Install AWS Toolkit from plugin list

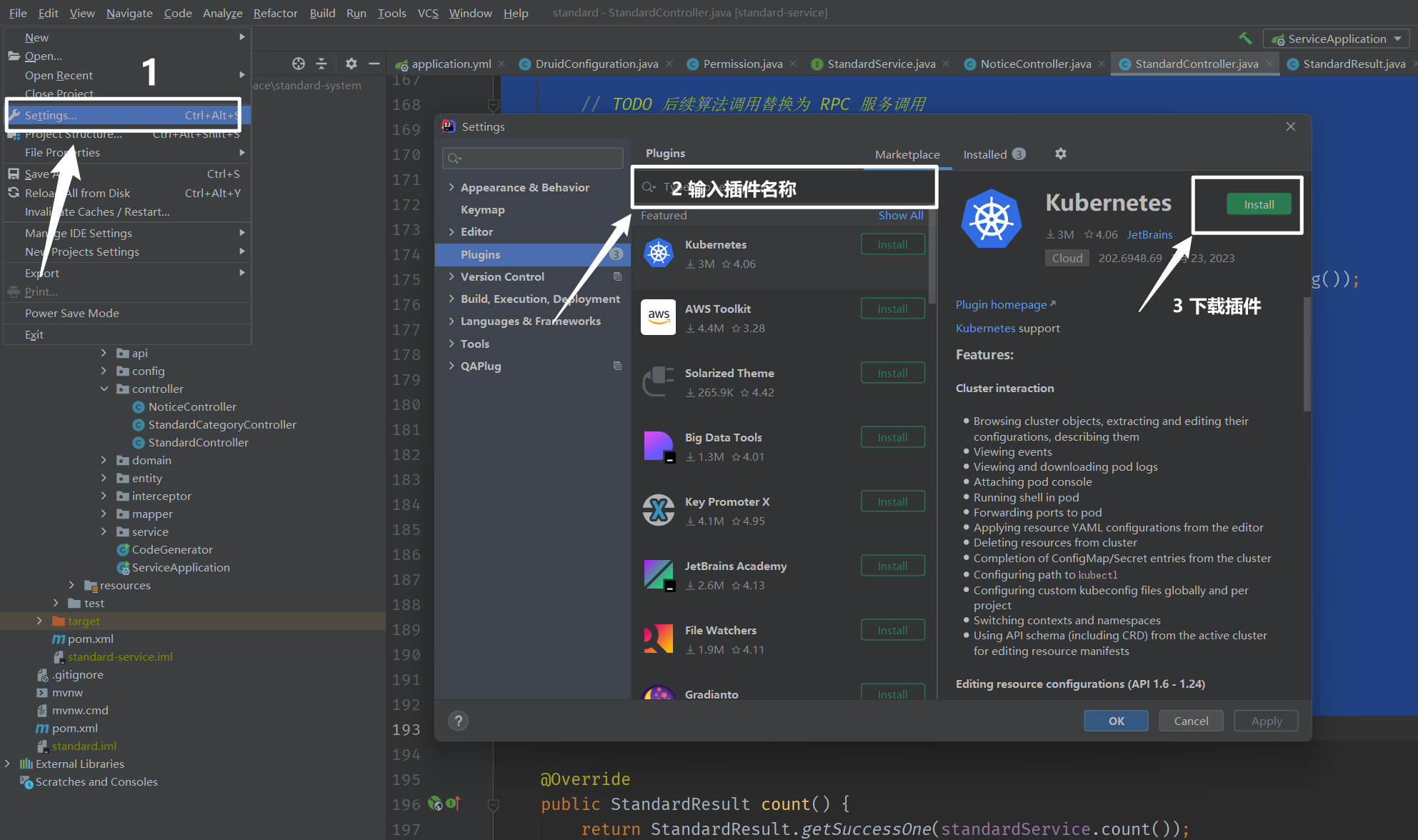(892, 309)
